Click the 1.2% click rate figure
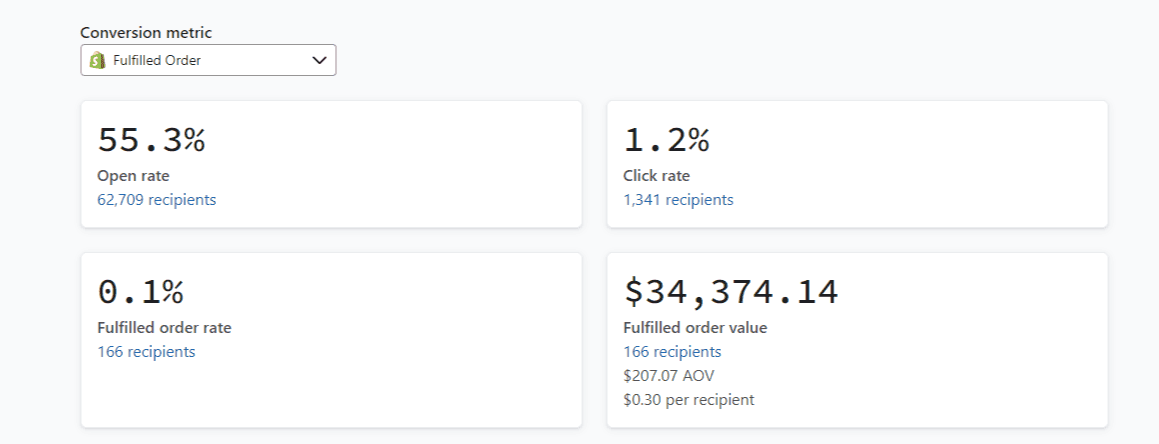Screen dimensions: 1159x444 (666, 140)
